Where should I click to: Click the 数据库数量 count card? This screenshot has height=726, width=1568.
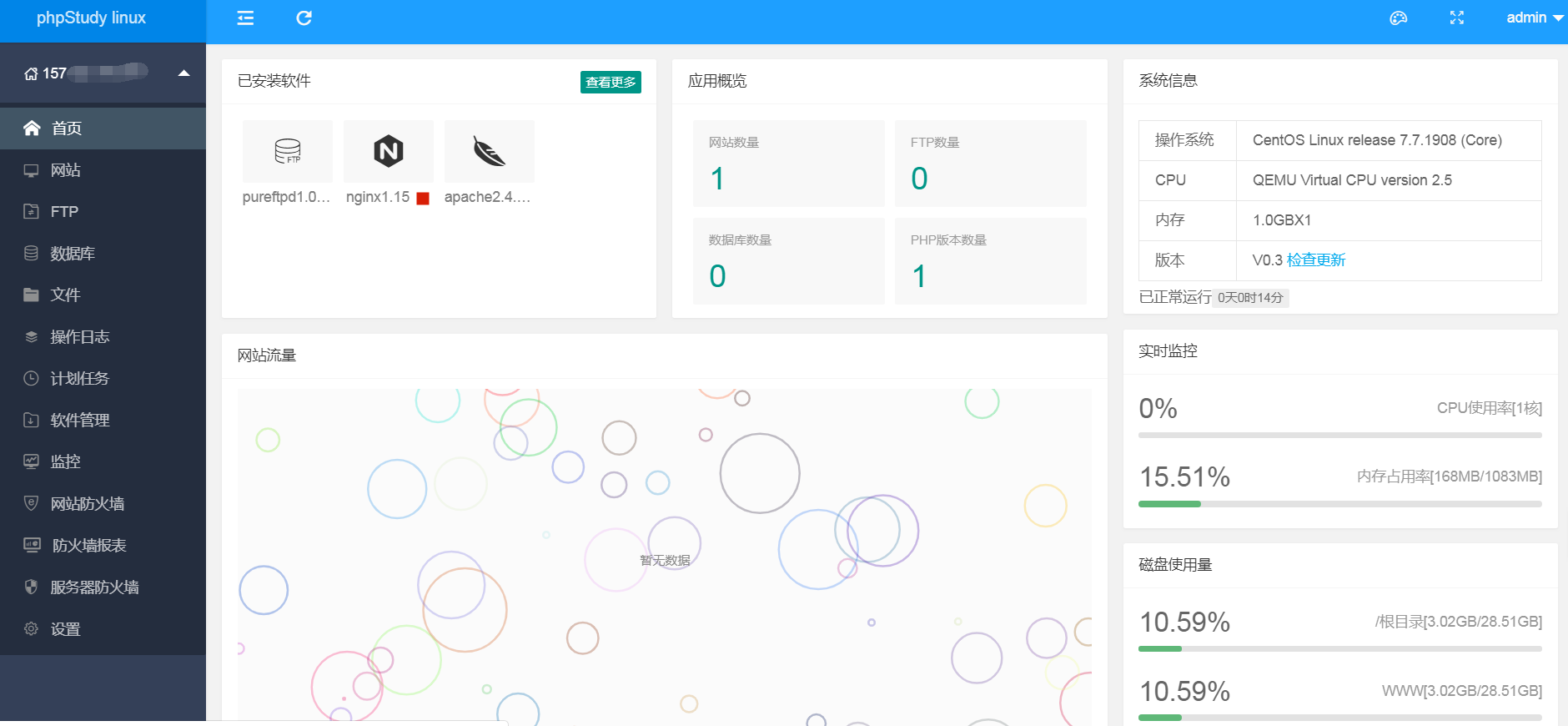pos(789,261)
